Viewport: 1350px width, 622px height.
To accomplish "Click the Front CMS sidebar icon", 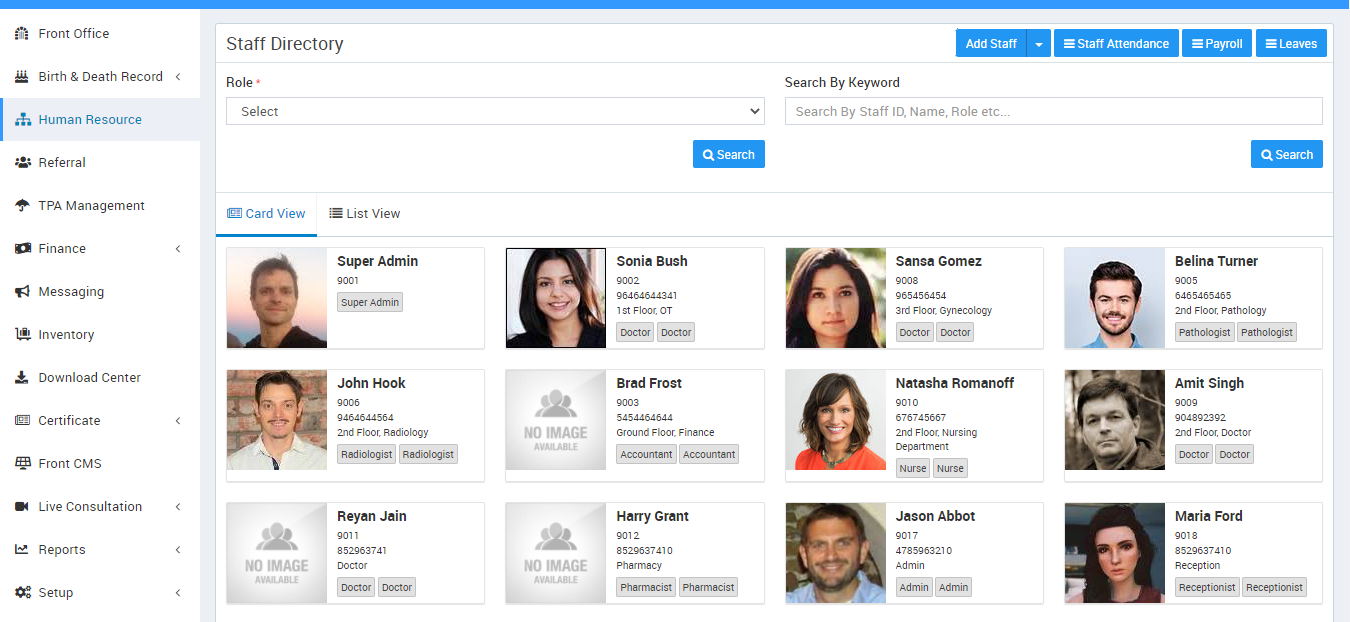I will [x=22, y=464].
